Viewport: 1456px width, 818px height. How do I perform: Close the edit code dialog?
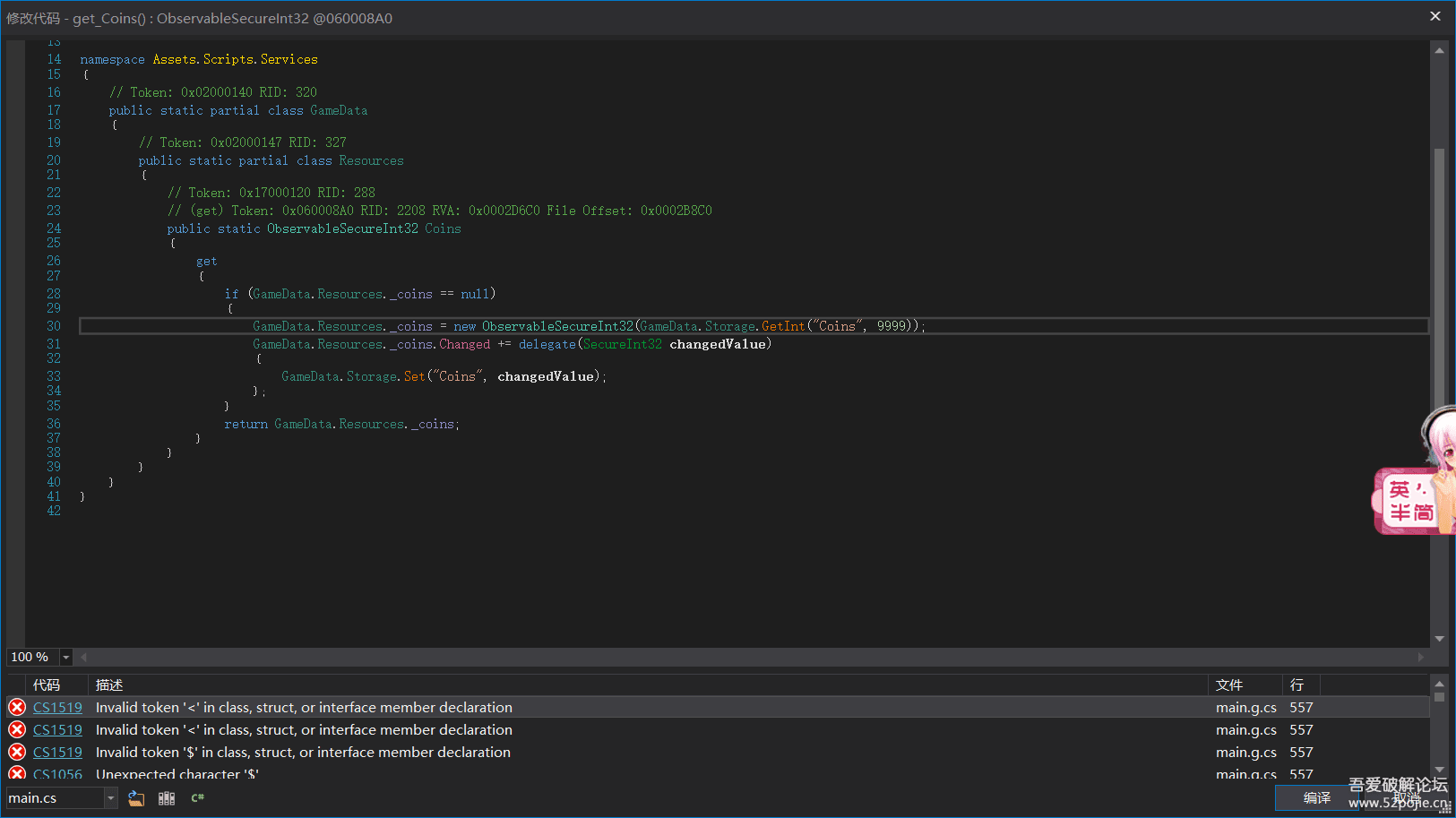click(x=1435, y=16)
